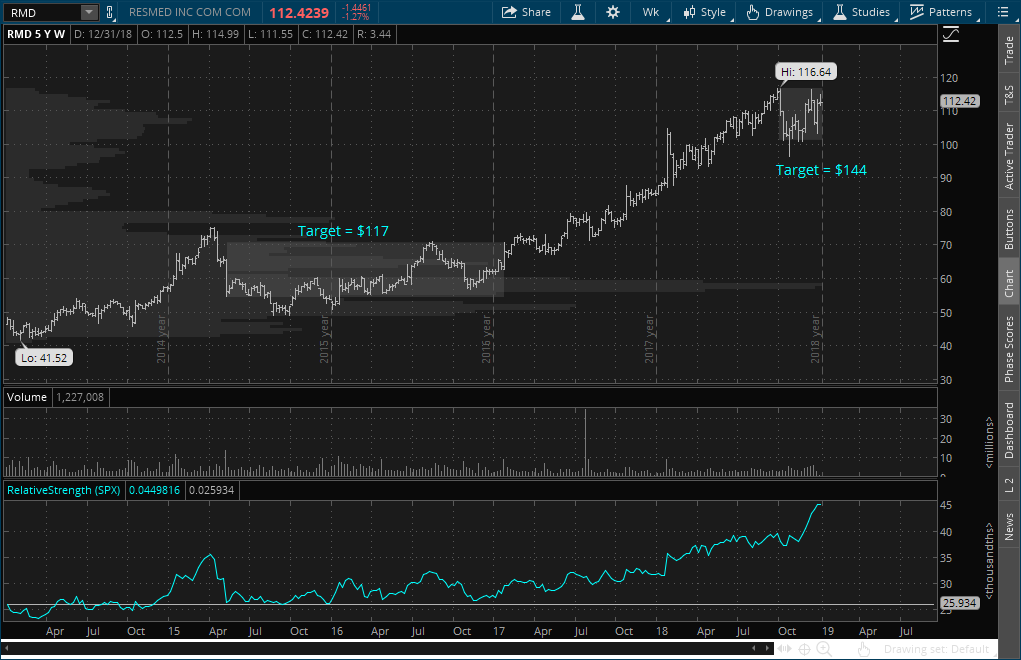Open the Wk timeframe selector
This screenshot has width=1021, height=660.
pyautogui.click(x=650, y=12)
